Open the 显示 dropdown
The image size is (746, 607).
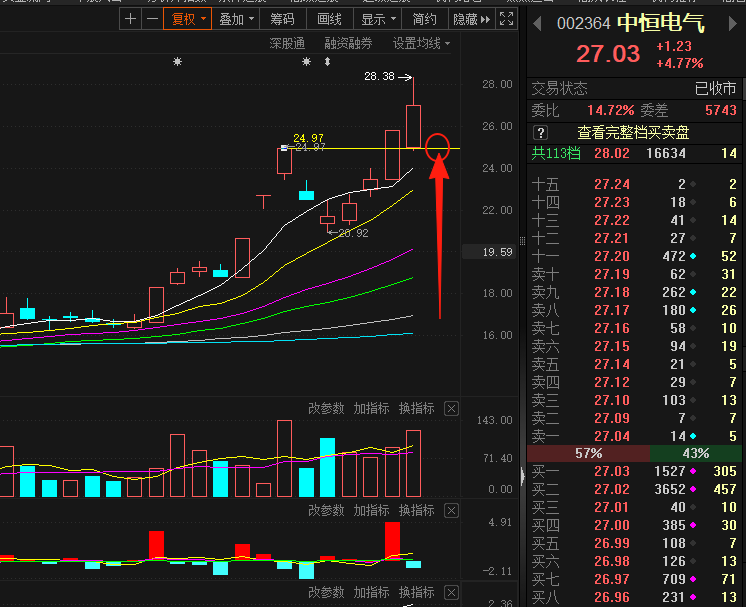tap(378, 19)
